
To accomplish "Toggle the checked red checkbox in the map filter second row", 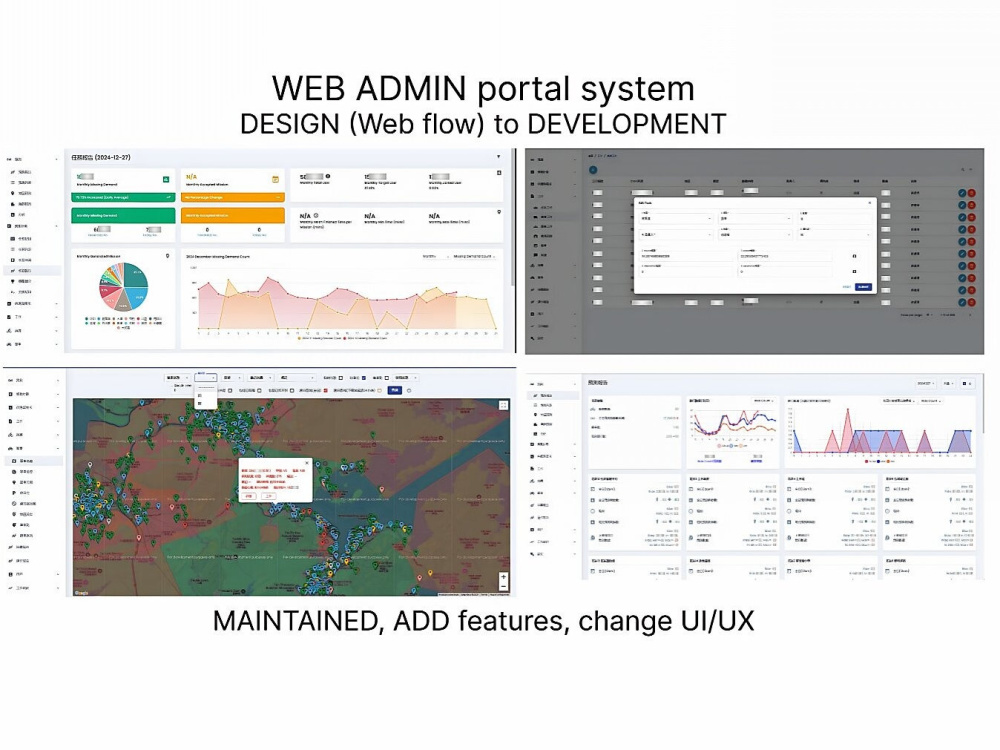I will [326, 390].
